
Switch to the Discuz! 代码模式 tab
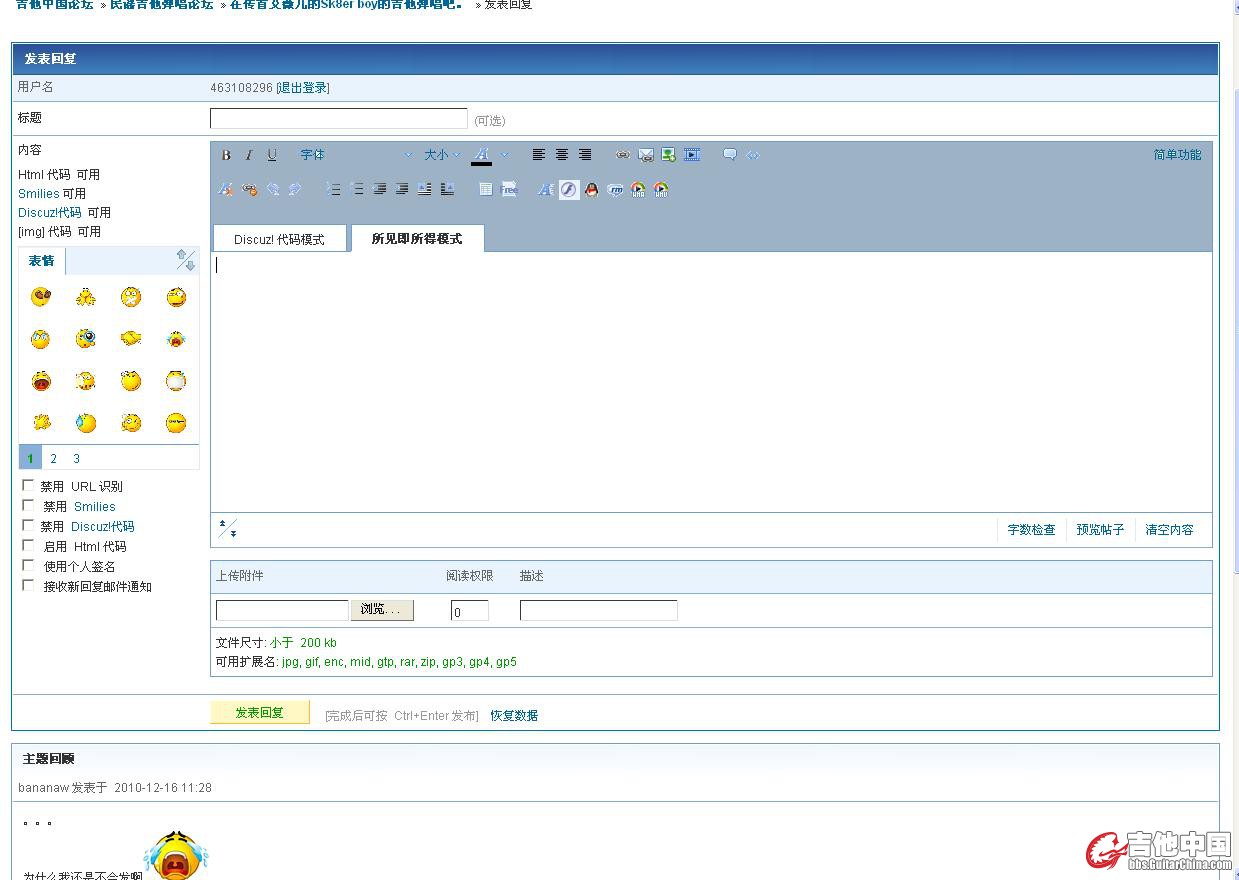pyautogui.click(x=279, y=240)
